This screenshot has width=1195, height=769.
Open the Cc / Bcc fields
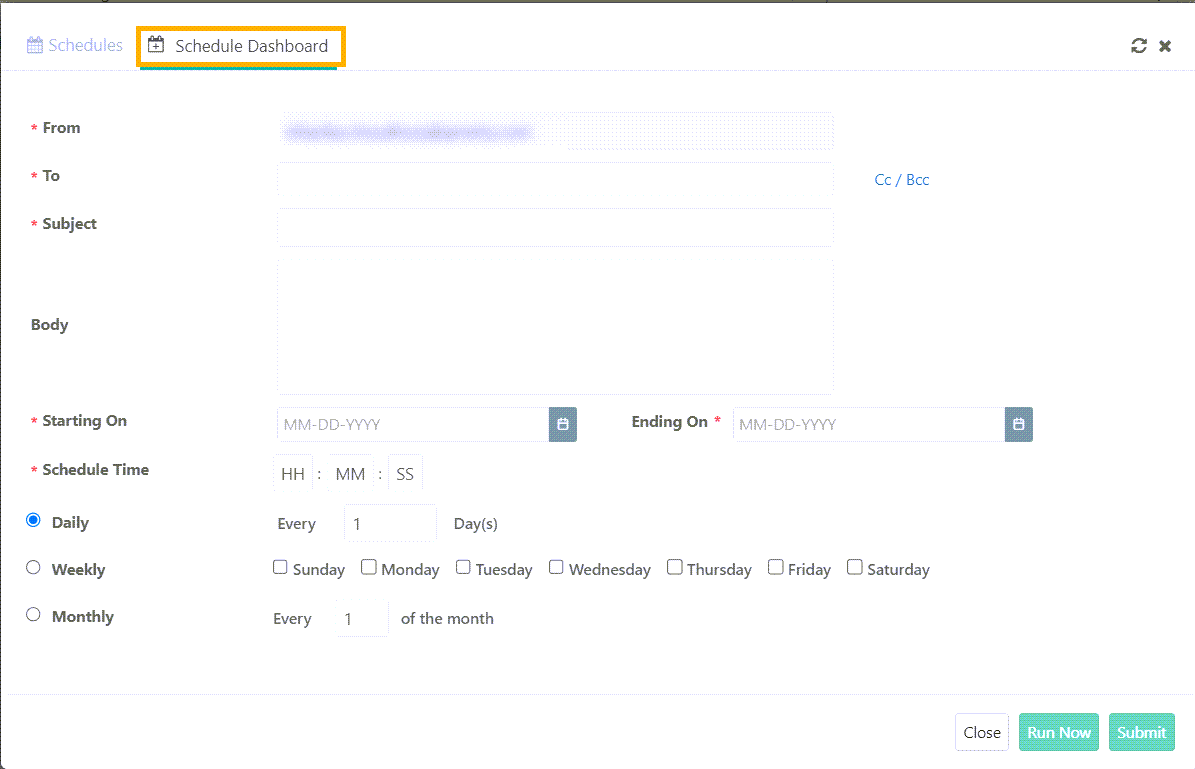902,179
